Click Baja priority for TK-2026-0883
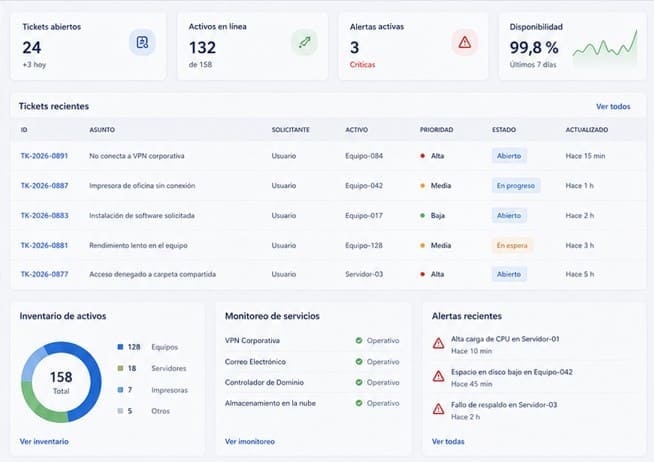 (432, 216)
